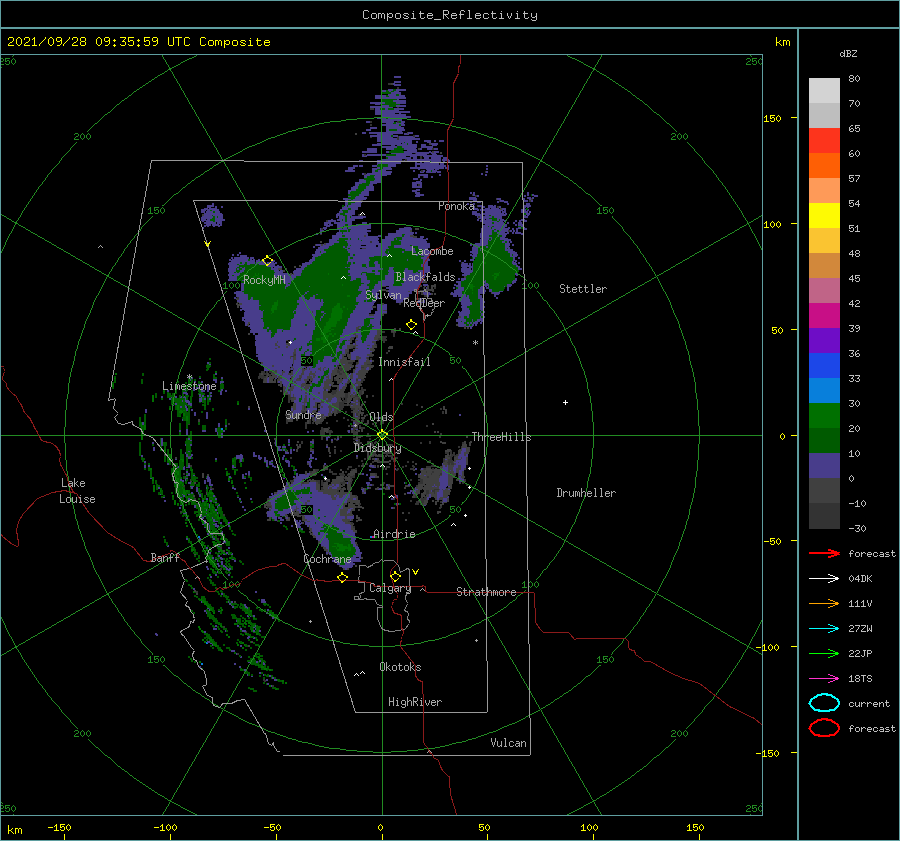
Task: Click the asterisk marker above Limestone
Action: coord(189,377)
